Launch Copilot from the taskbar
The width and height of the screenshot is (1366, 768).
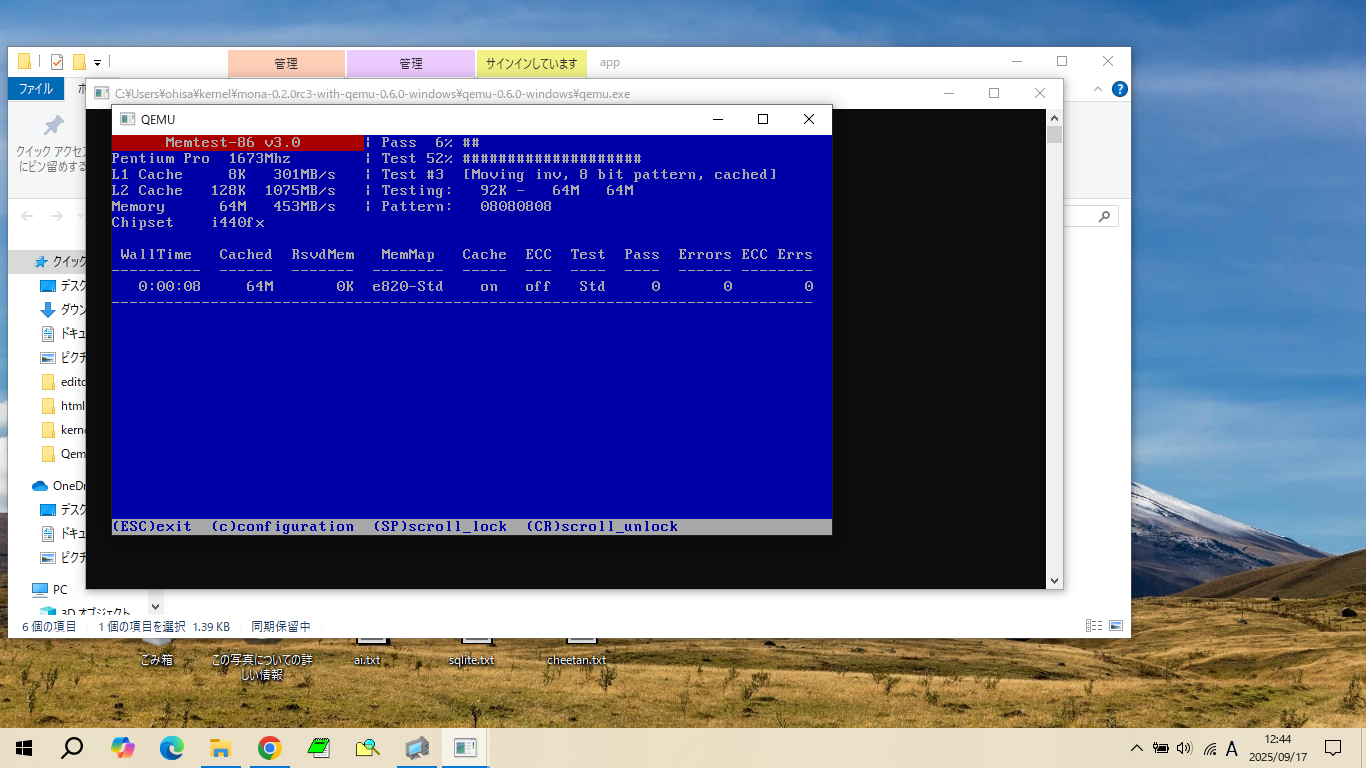[x=122, y=748]
